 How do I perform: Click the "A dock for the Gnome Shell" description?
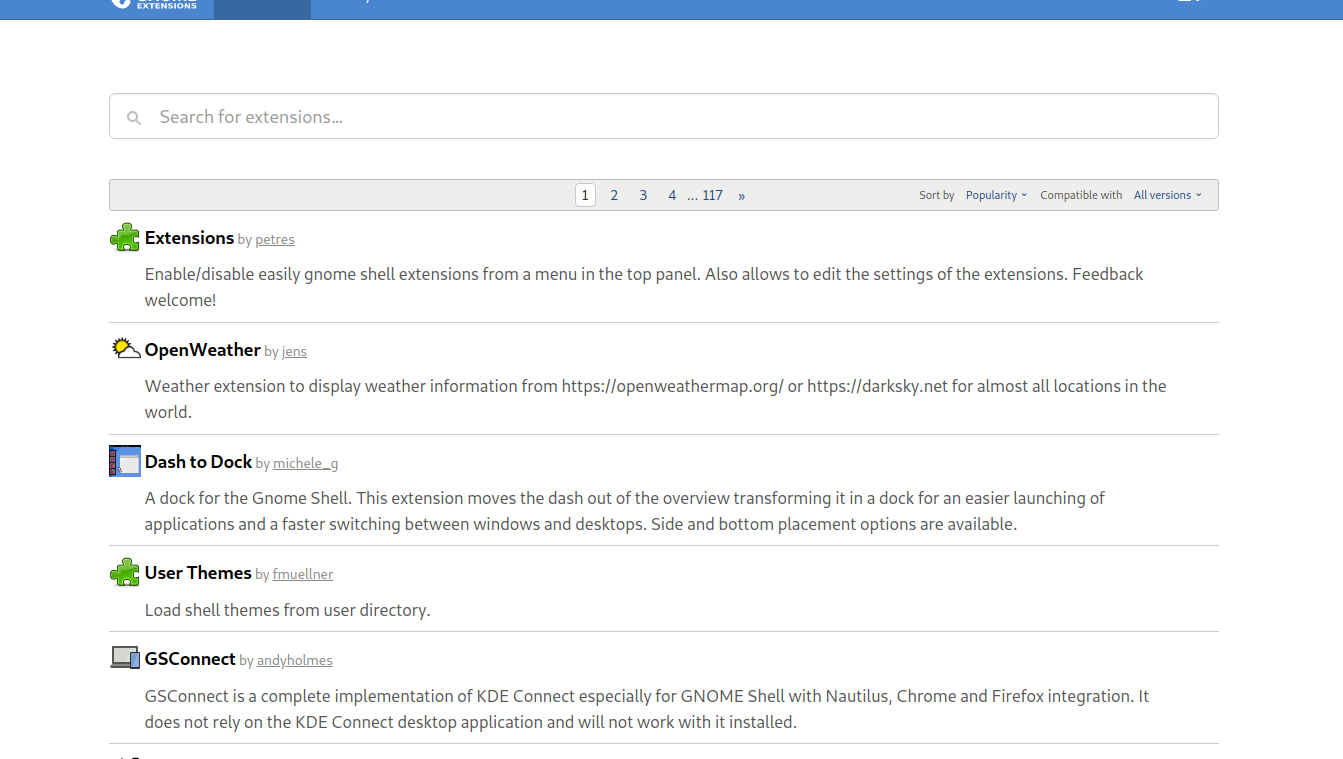click(x=625, y=510)
